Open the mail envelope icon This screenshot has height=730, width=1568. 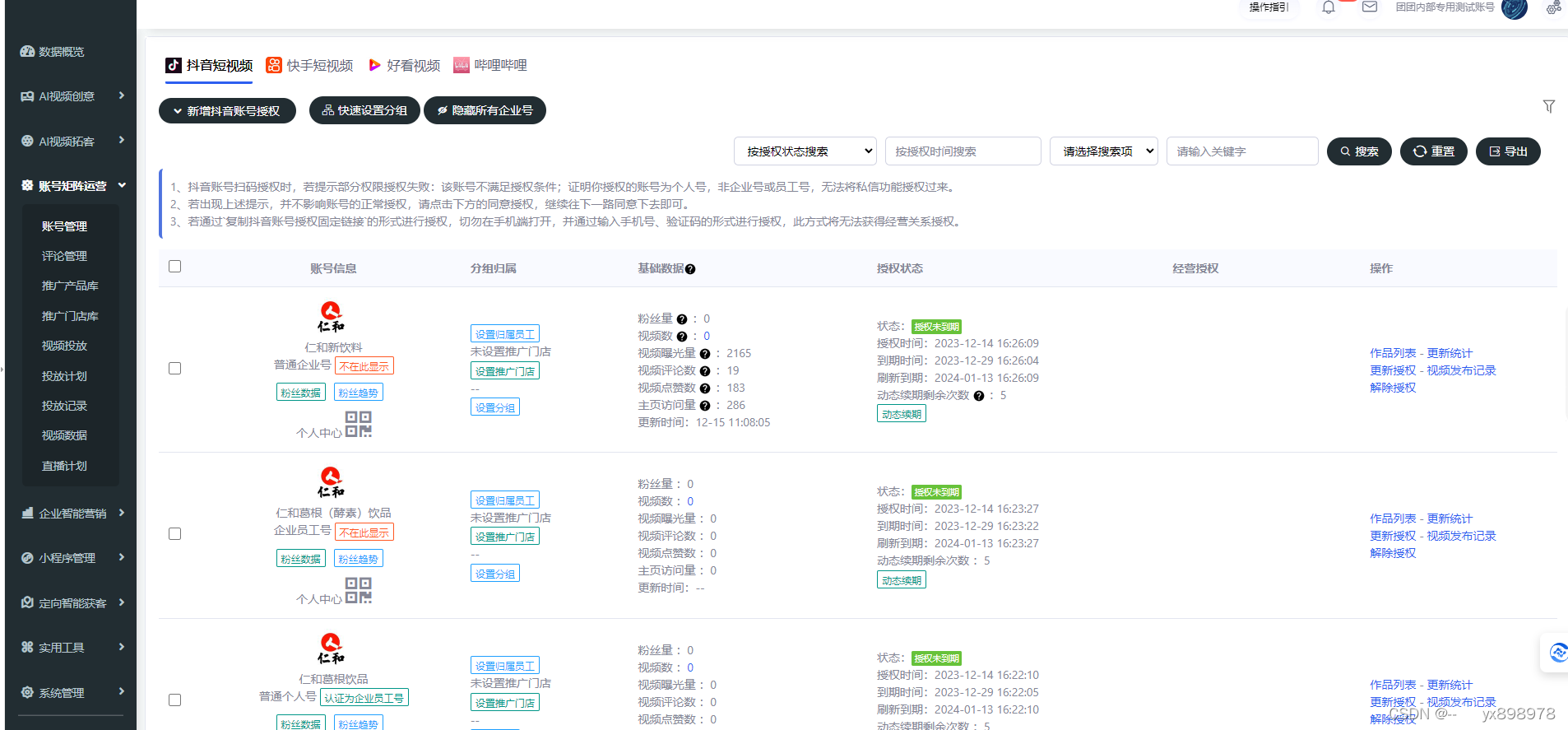pos(1370,7)
